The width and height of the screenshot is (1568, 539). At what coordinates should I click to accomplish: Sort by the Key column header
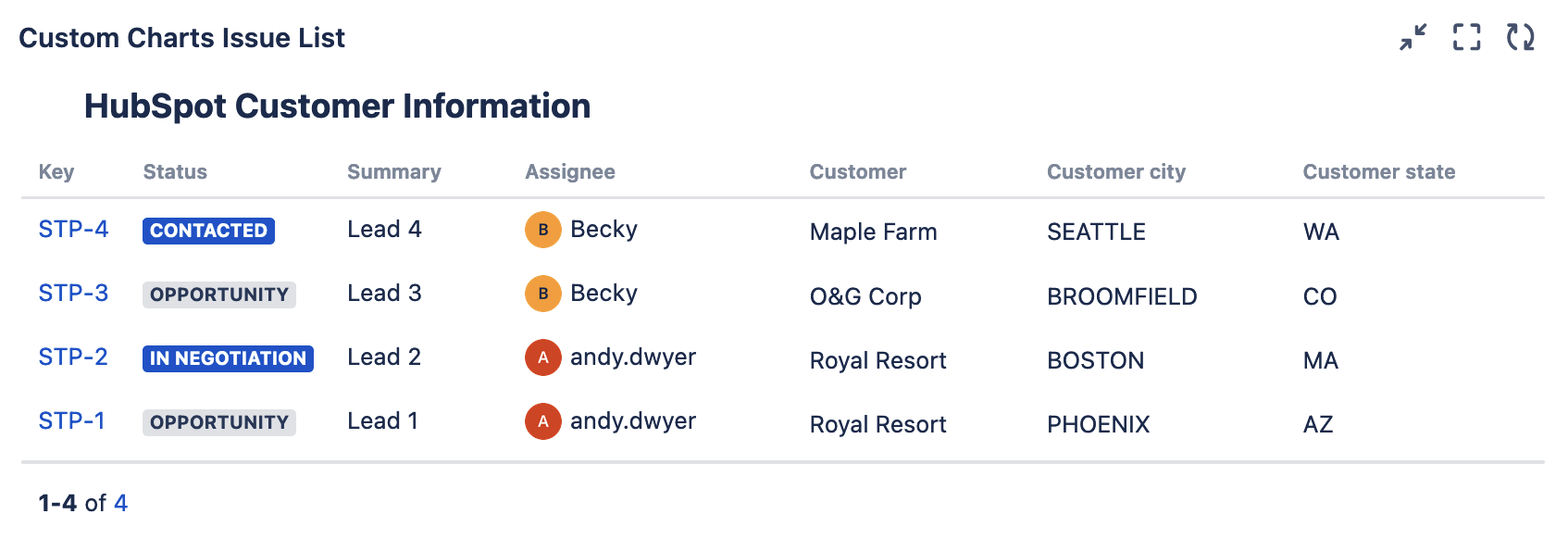click(x=56, y=171)
